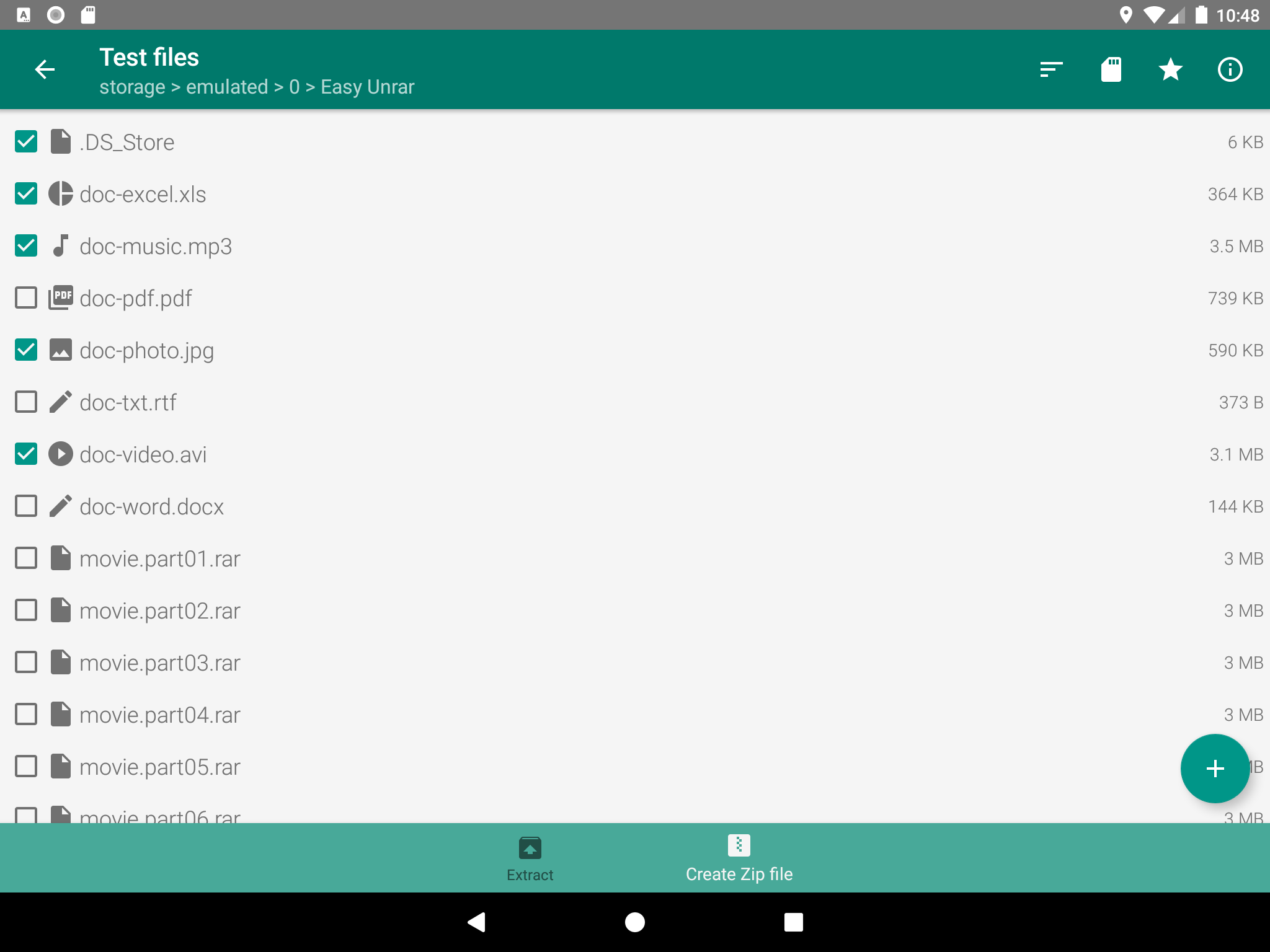Open the movie.part01.rar file name

pyautogui.click(x=160, y=559)
